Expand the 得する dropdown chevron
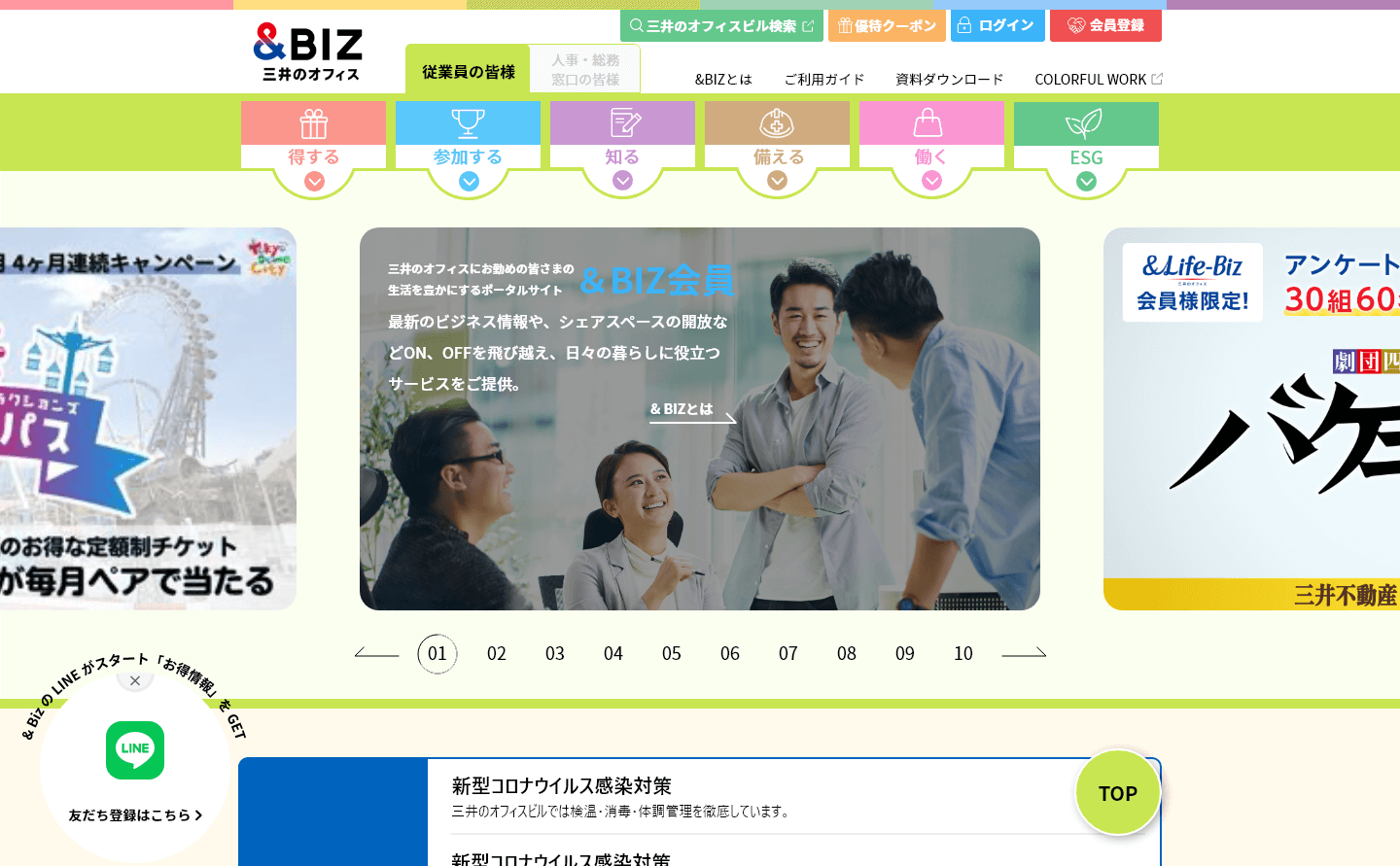The height and width of the screenshot is (866, 1400). 314,181
